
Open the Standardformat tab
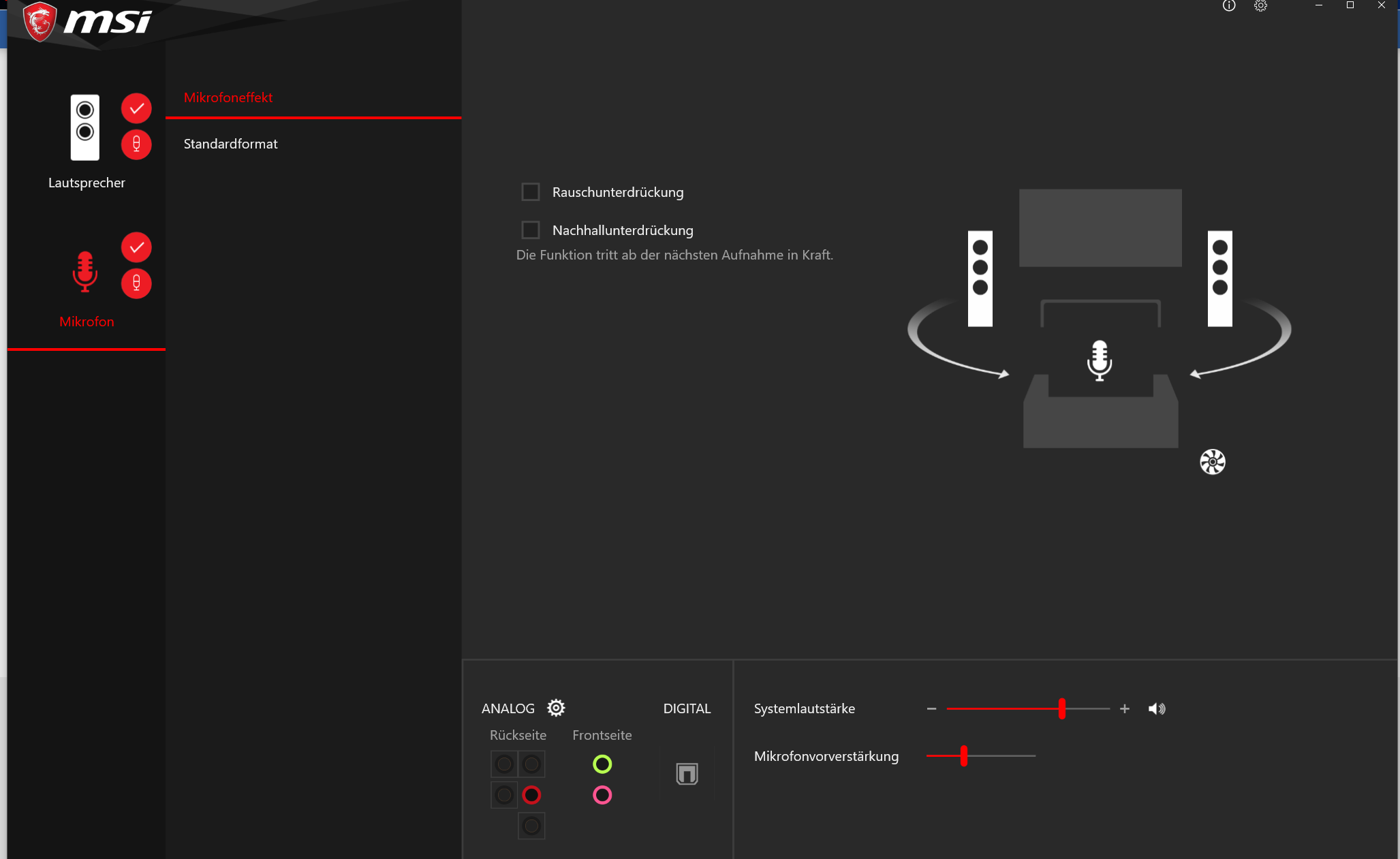pyautogui.click(x=230, y=144)
